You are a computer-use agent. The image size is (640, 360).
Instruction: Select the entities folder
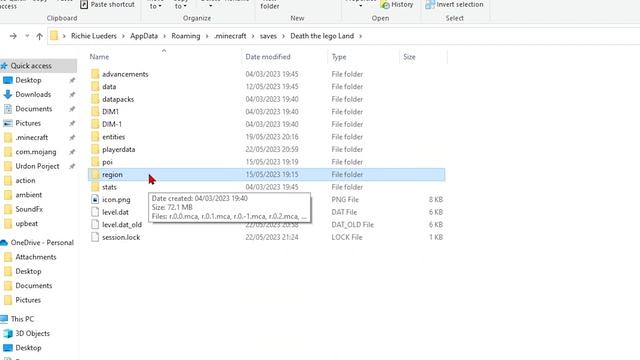[x=113, y=137]
